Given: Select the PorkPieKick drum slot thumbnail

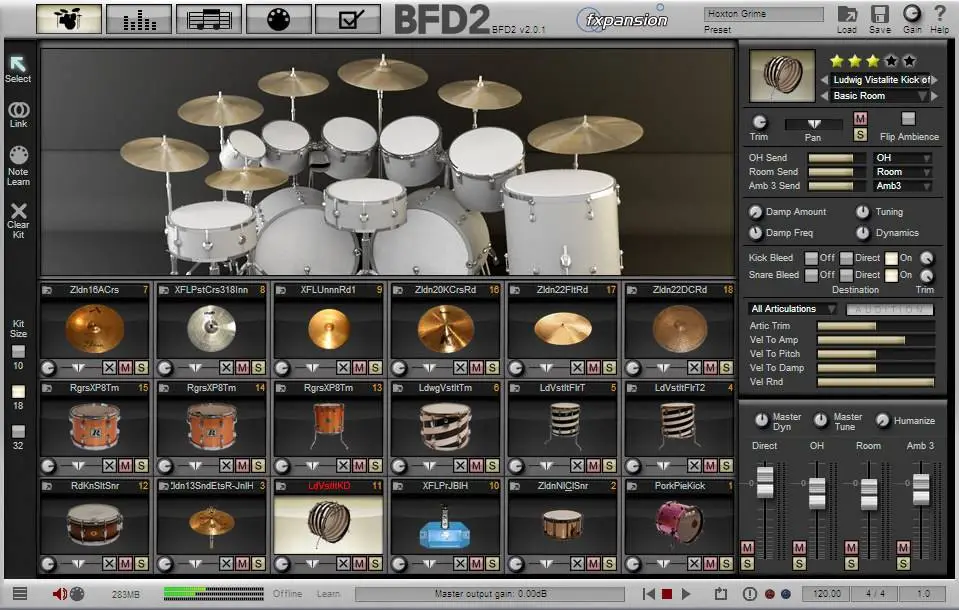Looking at the screenshot, I should click(679, 523).
